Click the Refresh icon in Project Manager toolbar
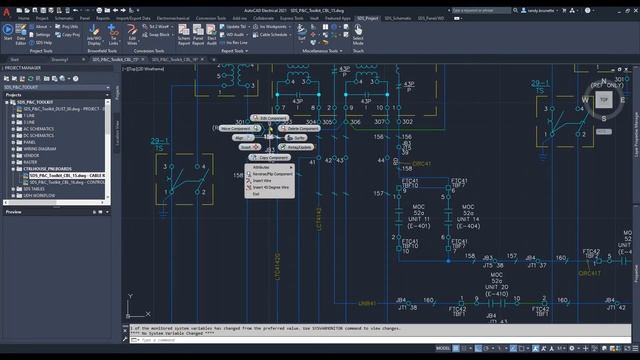The image size is (640, 360). click(x=30, y=78)
